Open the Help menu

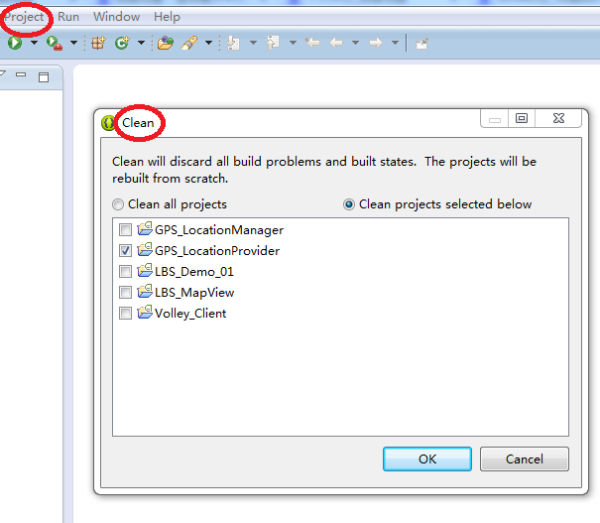tap(167, 17)
